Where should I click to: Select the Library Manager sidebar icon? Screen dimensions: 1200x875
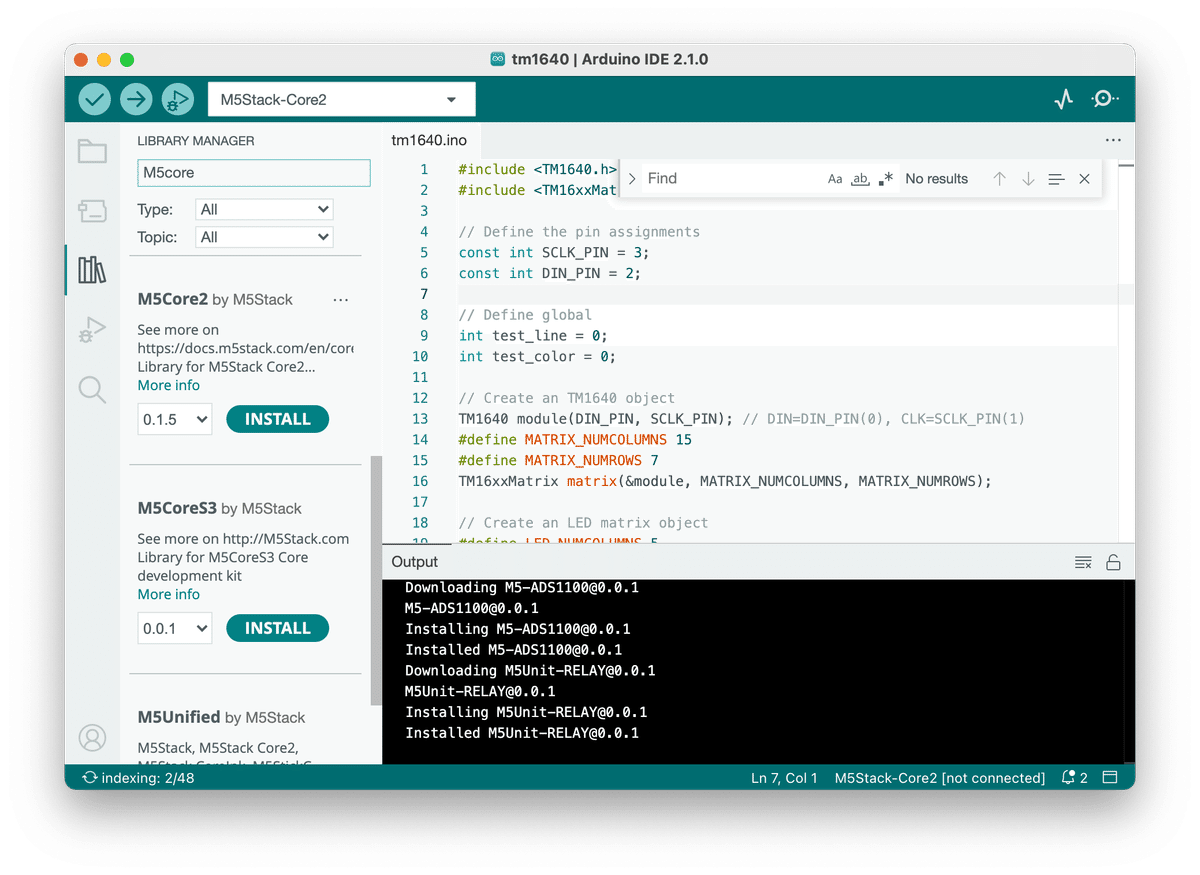coord(92,270)
